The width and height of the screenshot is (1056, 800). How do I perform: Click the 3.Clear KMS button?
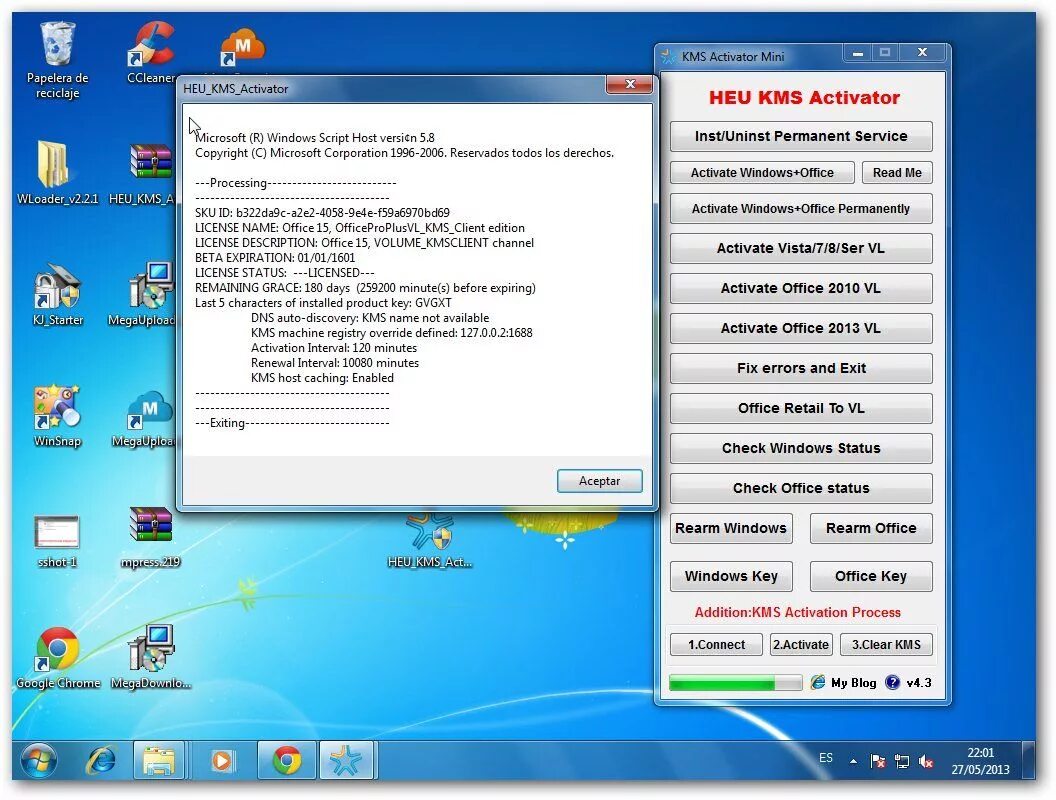coord(886,644)
